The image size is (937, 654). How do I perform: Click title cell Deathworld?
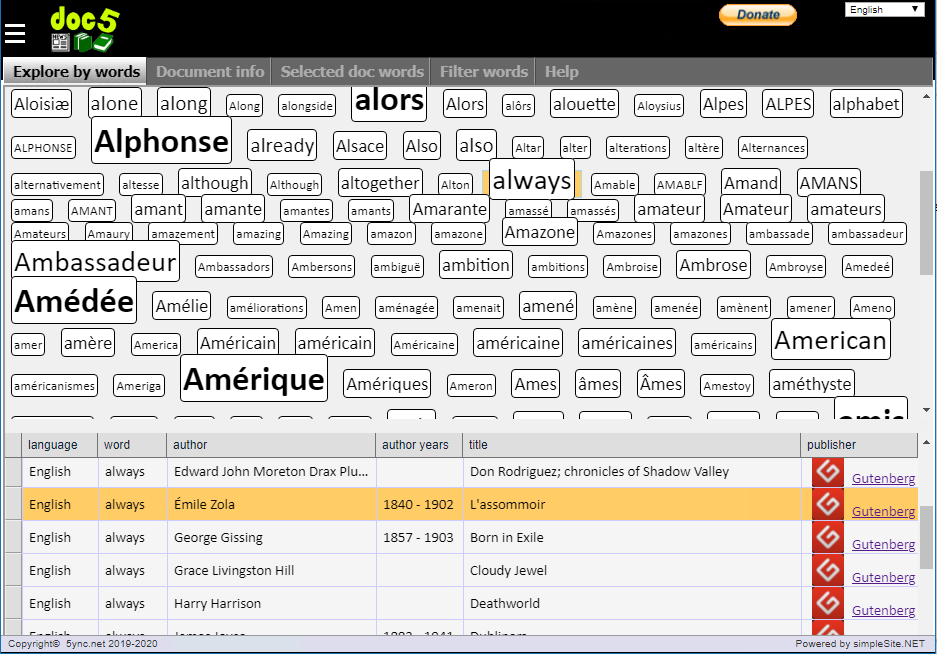click(x=632, y=603)
